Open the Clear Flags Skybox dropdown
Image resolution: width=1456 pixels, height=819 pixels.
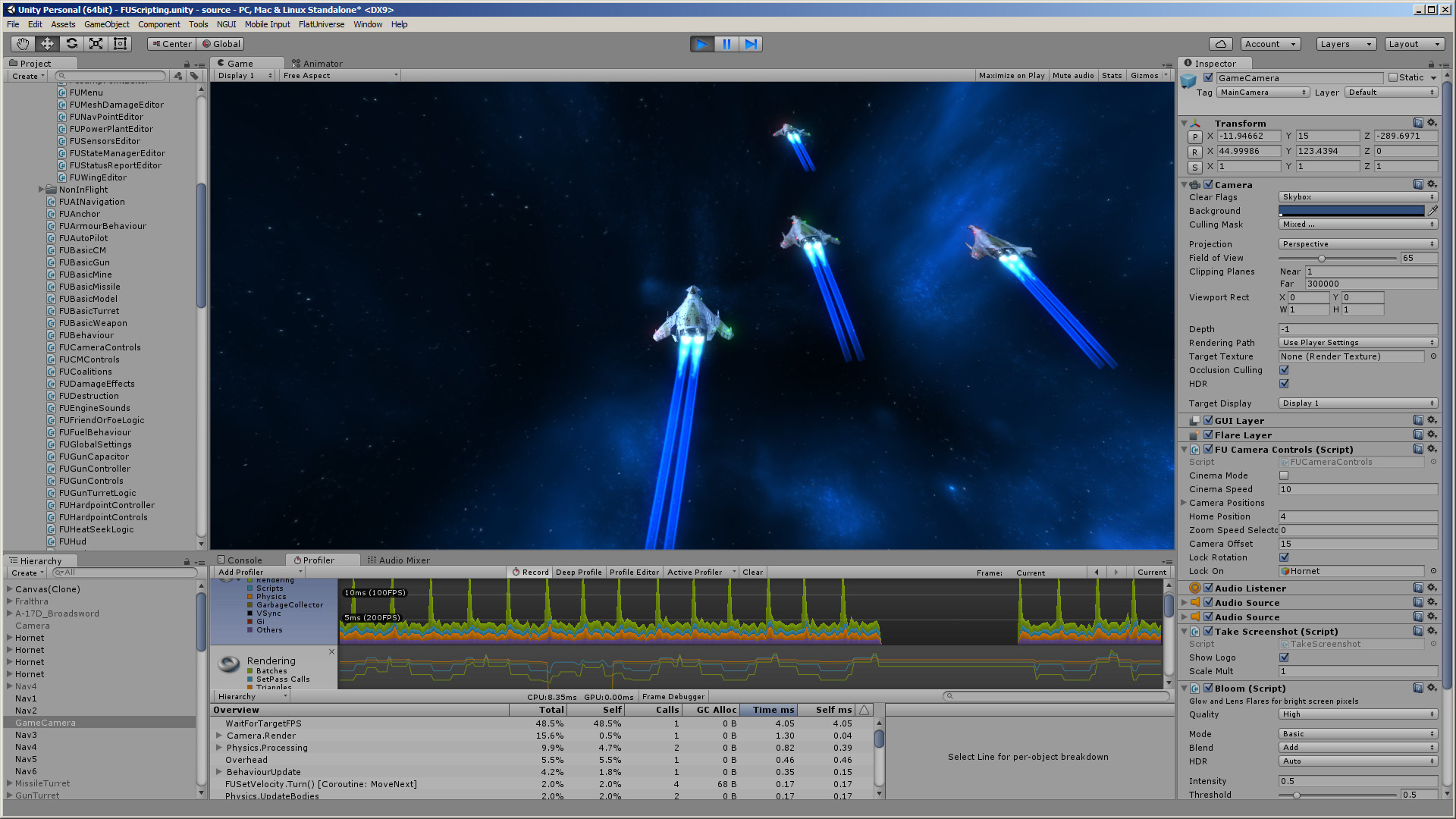point(1357,197)
